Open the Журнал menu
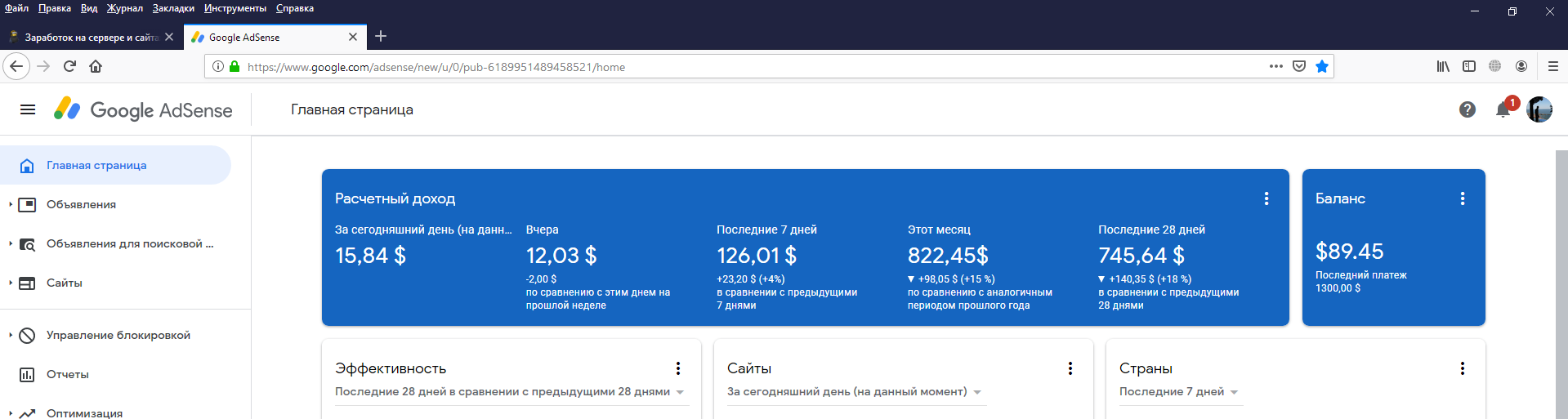Screen dimensions: 1568x419 pos(125,8)
